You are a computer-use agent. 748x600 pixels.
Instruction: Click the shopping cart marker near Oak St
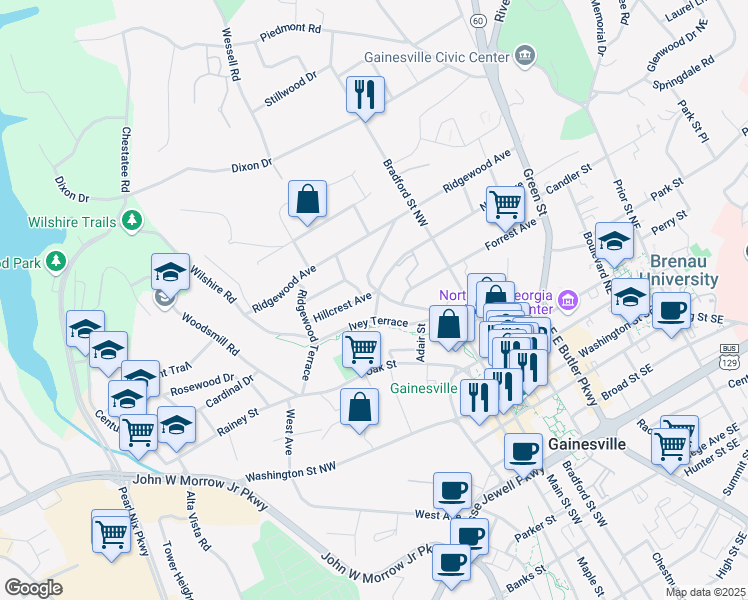361,350
